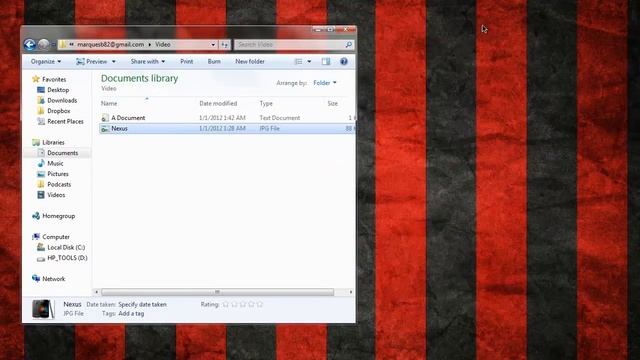
Task: Click the Local Disk (C:) drive icon
Action: (x=41, y=247)
